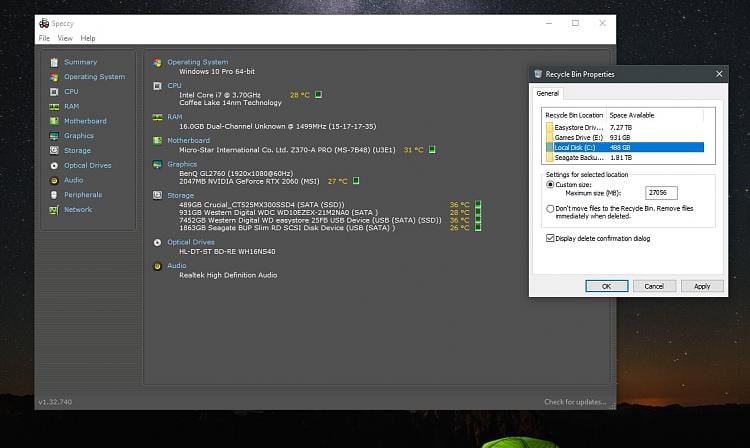Select Seagate Backup row in locations list
750x448 pixels.
(625, 157)
